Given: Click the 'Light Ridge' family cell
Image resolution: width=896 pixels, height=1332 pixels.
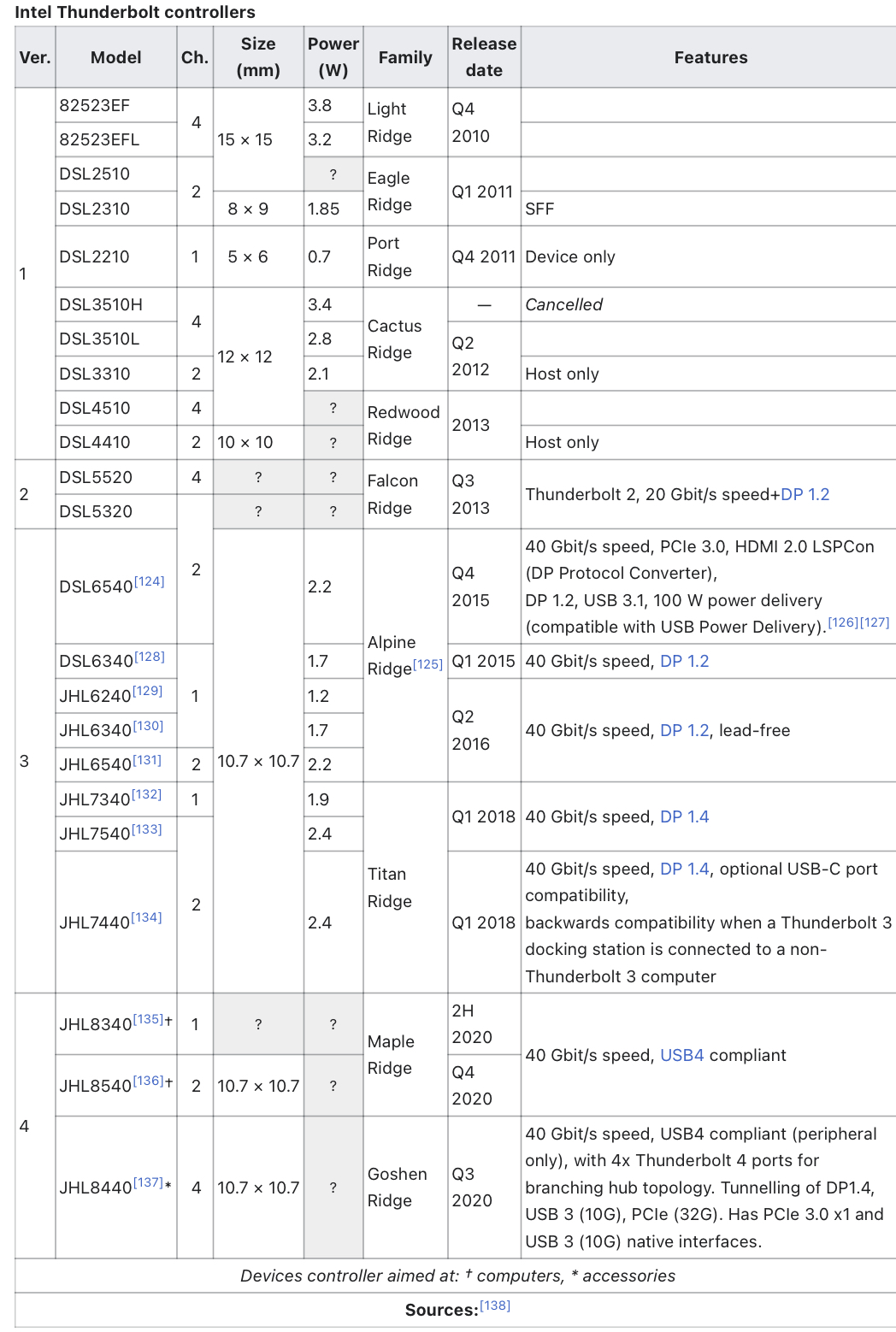Looking at the screenshot, I should [x=405, y=122].
